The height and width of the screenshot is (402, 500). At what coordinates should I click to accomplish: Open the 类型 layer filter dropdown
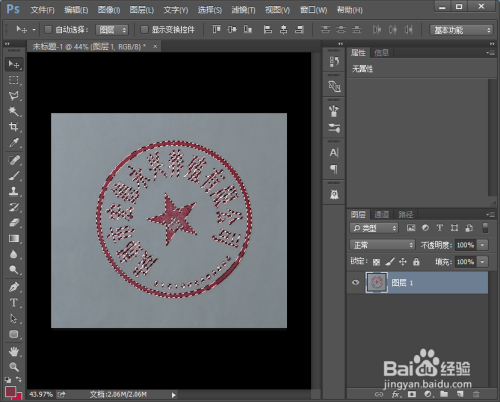coord(374,228)
